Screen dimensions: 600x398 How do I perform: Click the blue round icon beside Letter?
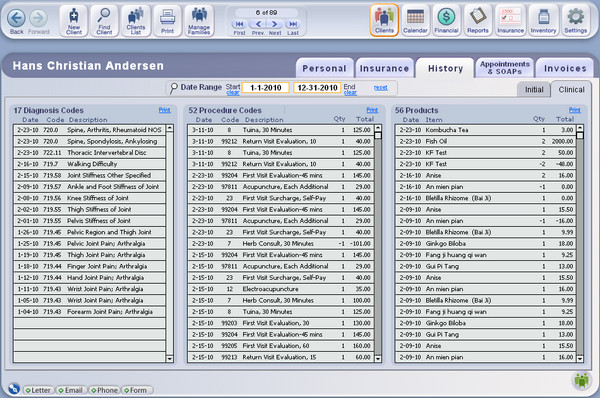[14, 388]
